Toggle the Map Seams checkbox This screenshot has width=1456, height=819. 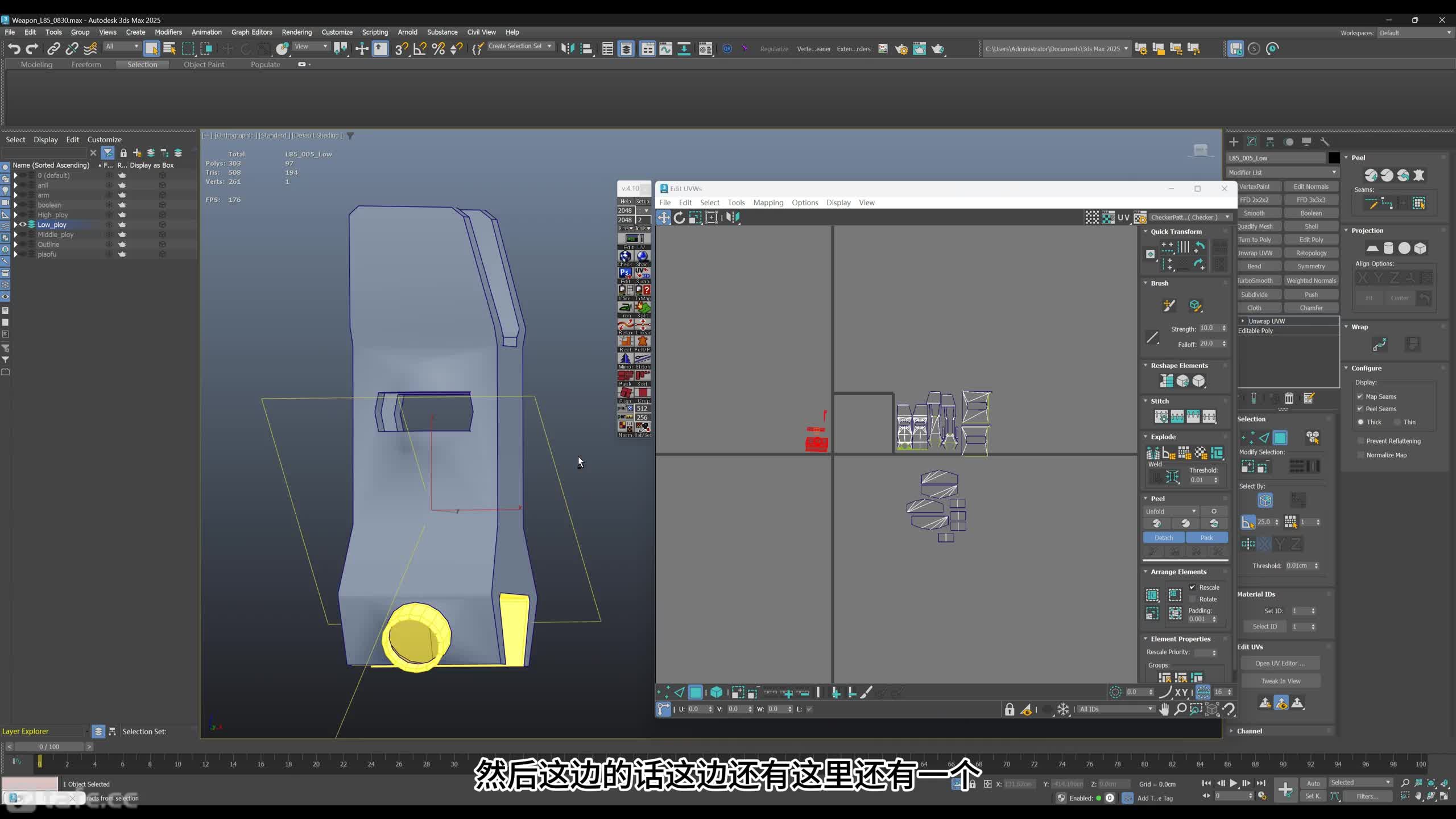pyautogui.click(x=1360, y=396)
